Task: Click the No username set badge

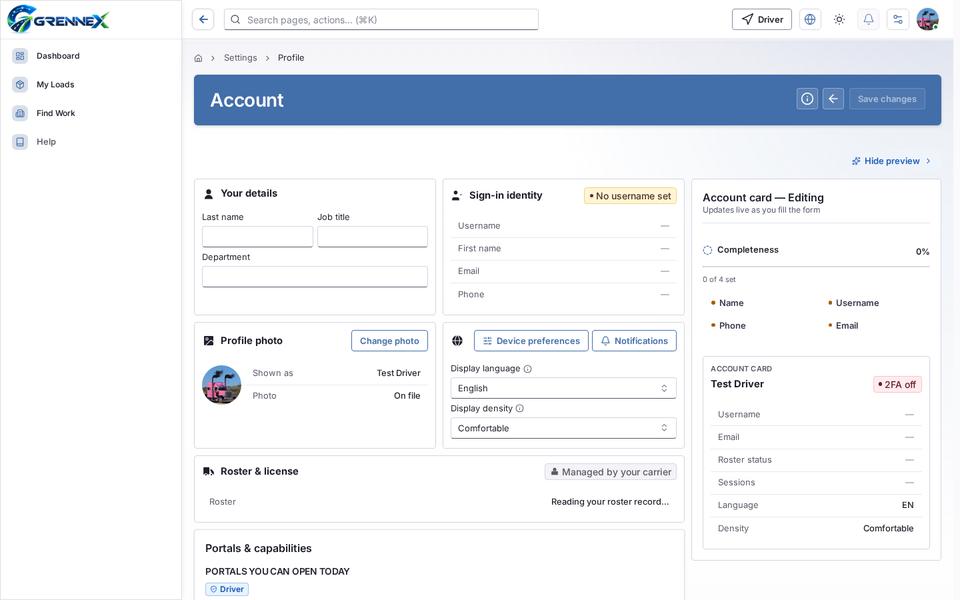Action: [x=630, y=196]
